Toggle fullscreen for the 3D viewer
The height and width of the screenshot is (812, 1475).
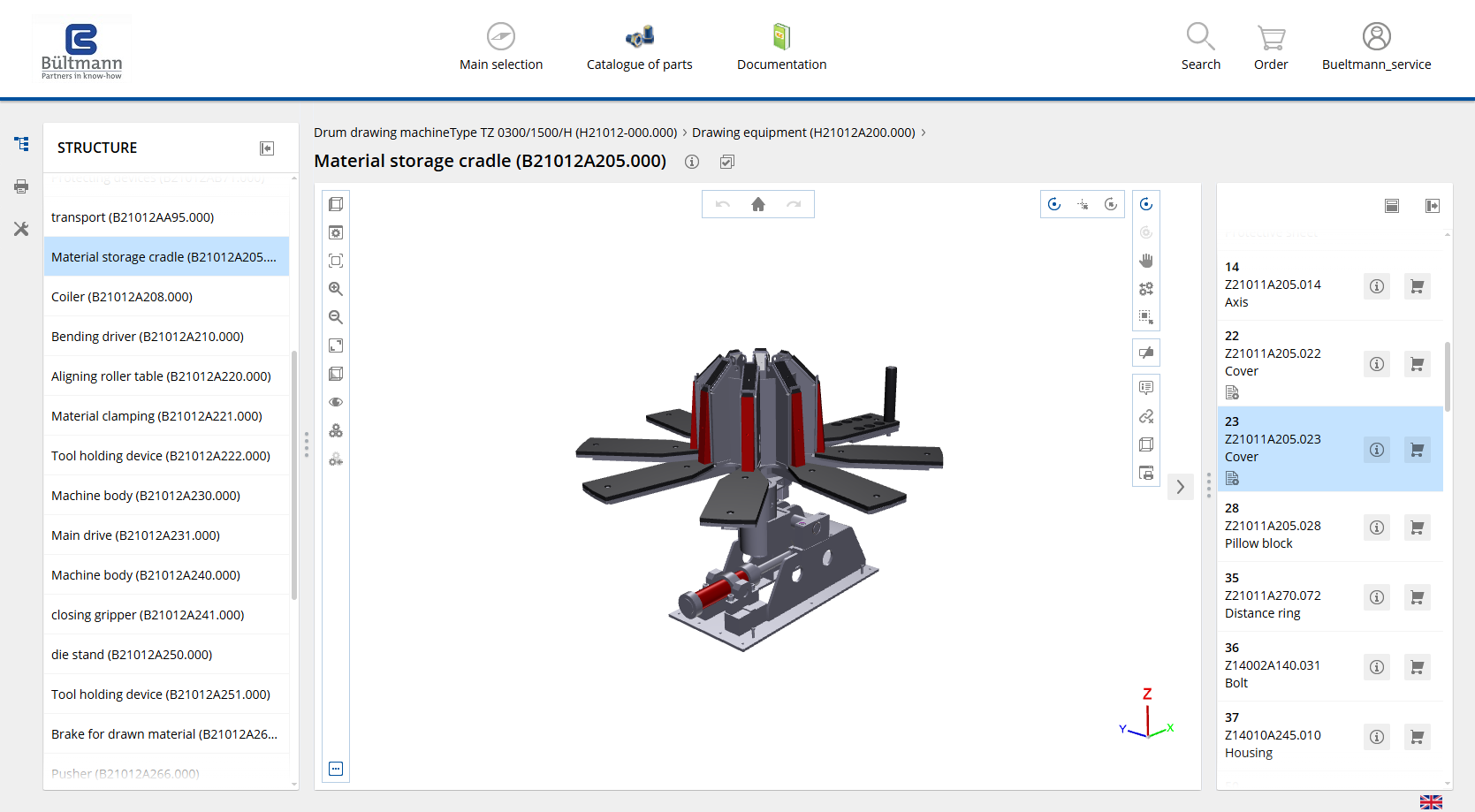(x=336, y=345)
